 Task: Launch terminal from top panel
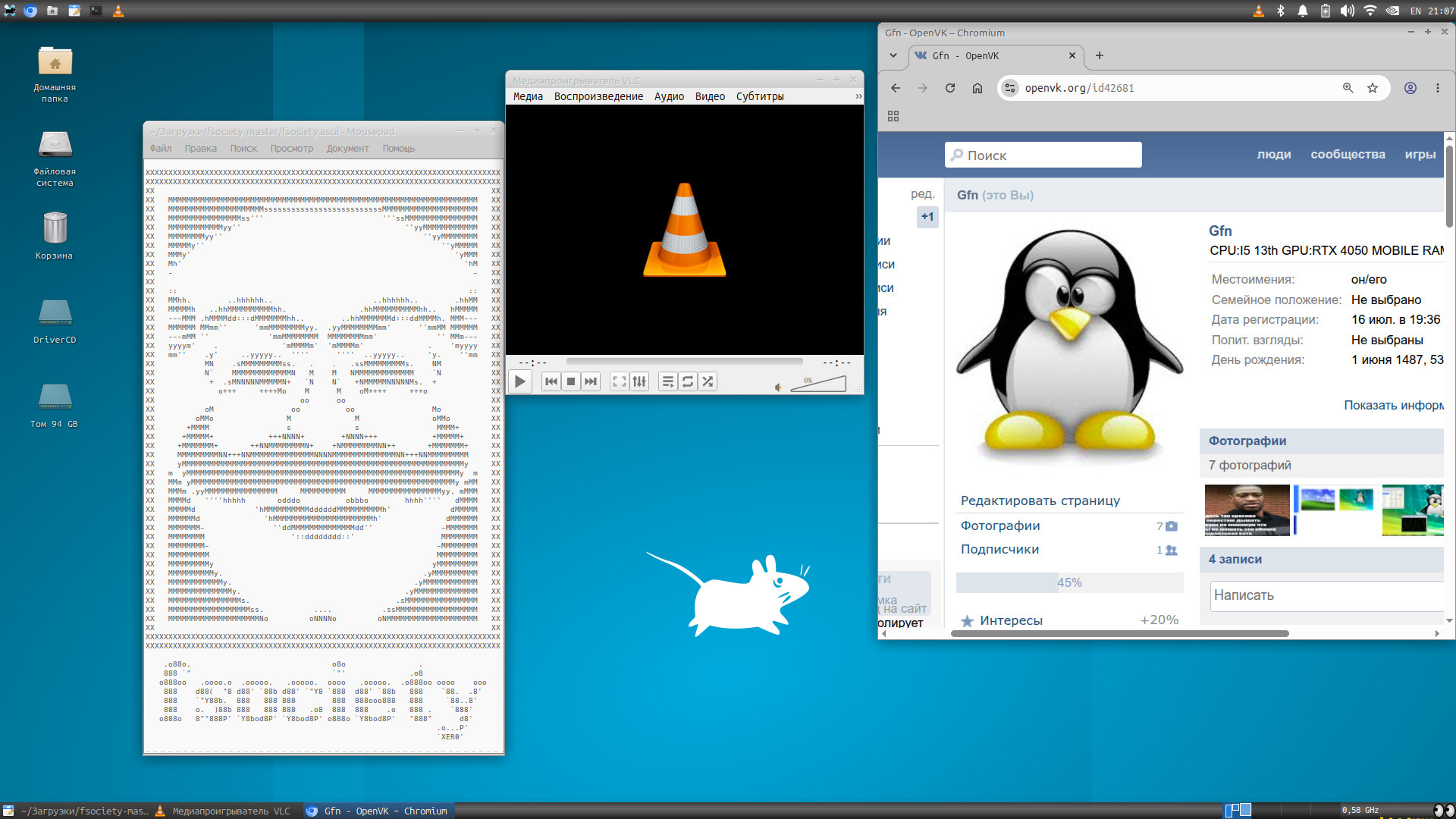[x=96, y=11]
